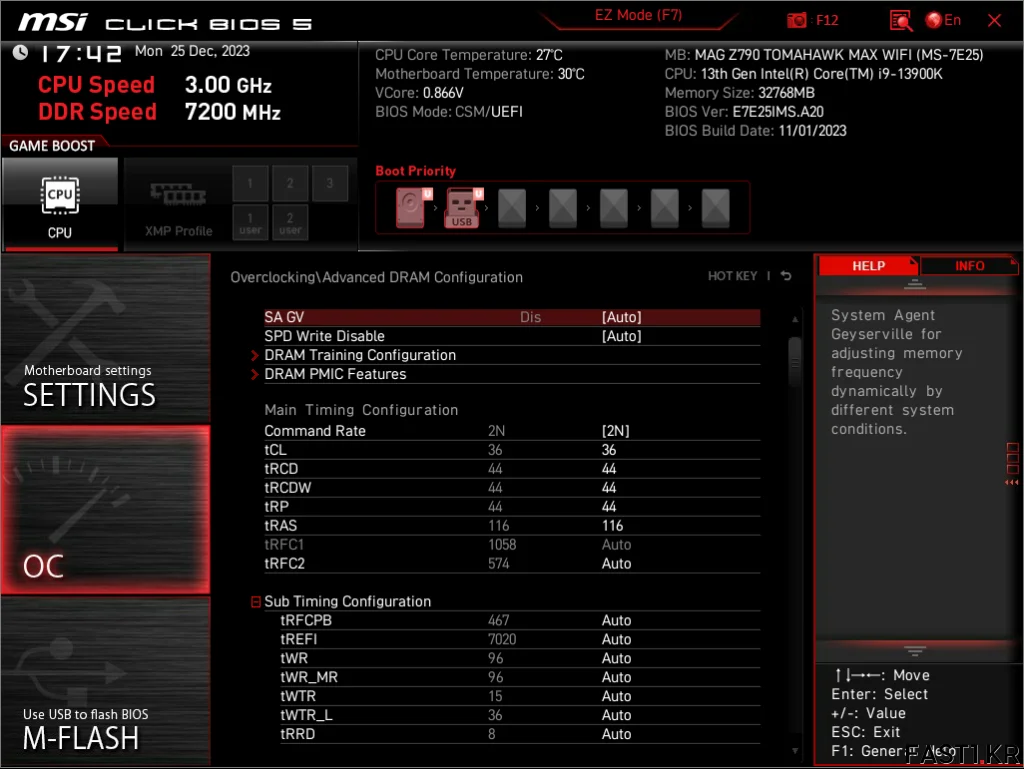Edit the tCL value field
Viewport: 1024px width, 769px height.
tap(609, 450)
